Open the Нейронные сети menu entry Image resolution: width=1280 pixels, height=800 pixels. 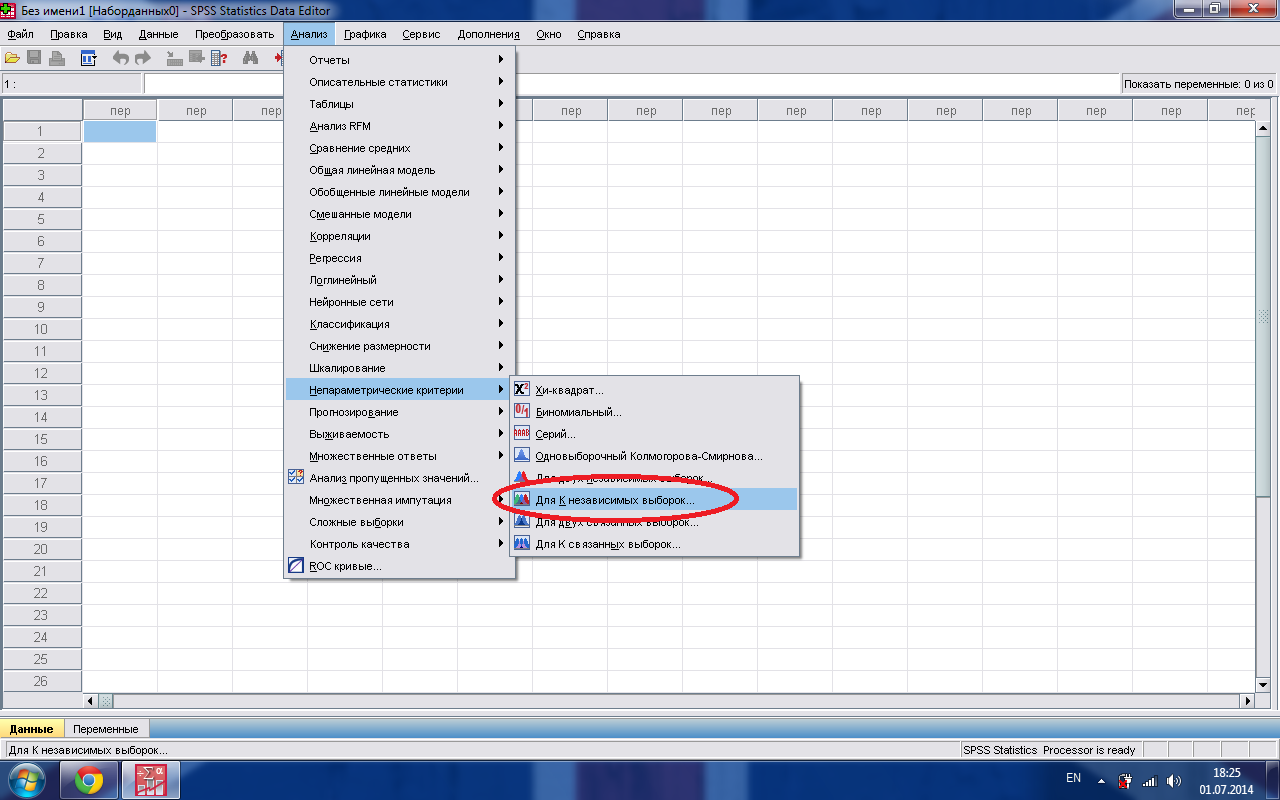[x=400, y=302]
